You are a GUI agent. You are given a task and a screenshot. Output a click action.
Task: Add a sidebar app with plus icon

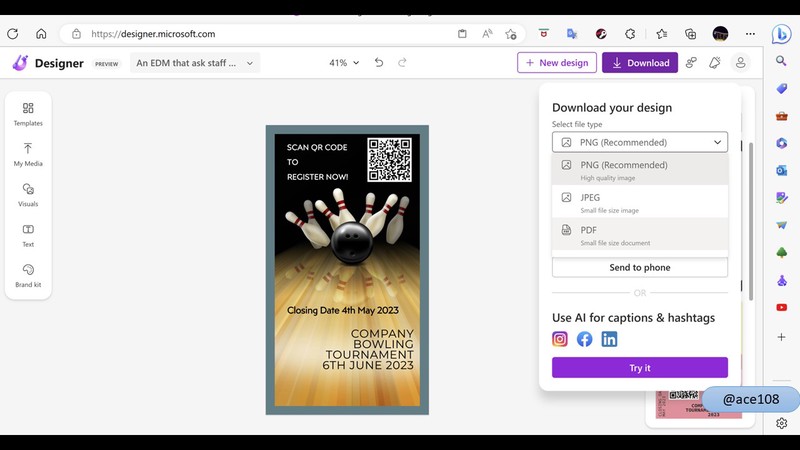781,337
